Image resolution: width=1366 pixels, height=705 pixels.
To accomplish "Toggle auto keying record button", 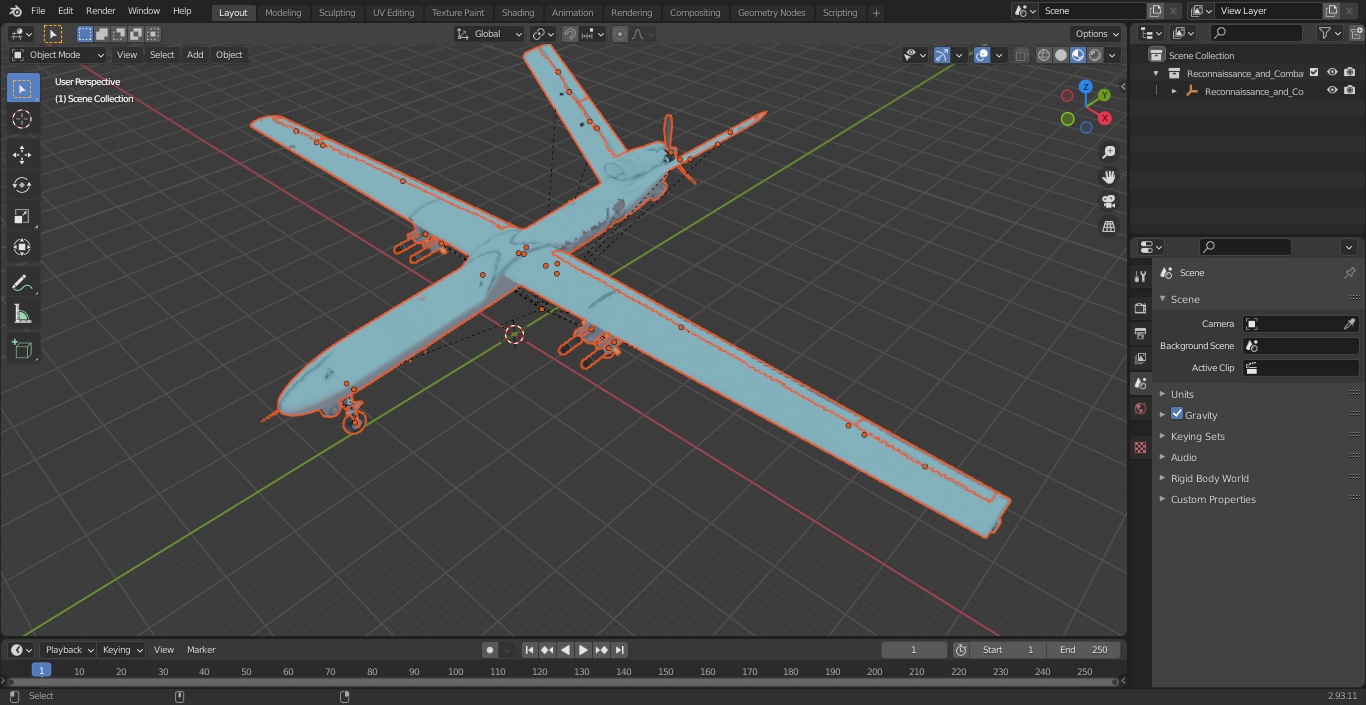I will point(490,650).
